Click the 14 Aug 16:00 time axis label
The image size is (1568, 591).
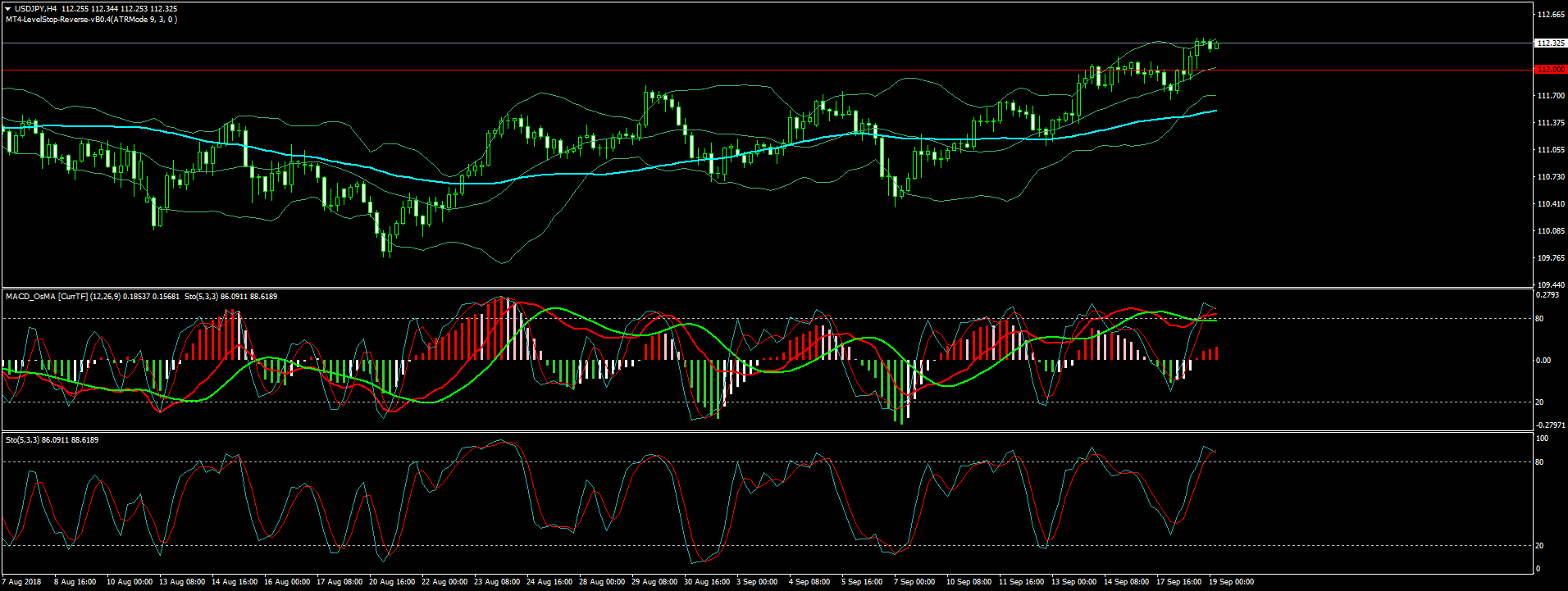tap(235, 582)
